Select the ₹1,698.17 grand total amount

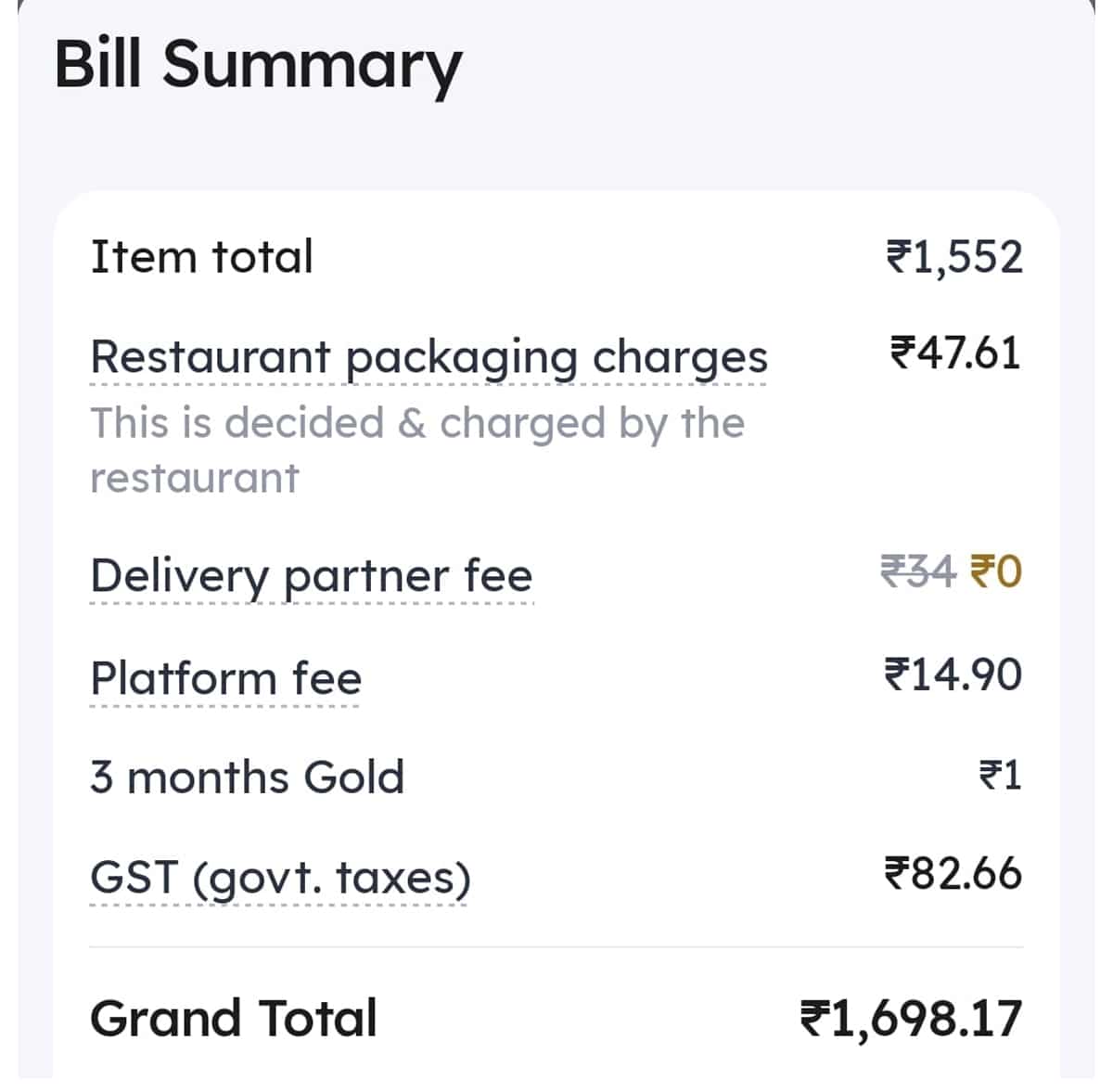click(914, 1017)
